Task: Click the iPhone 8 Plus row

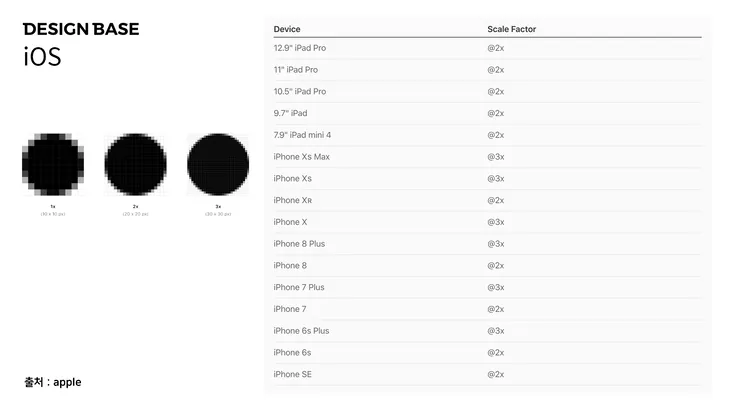Action: tap(487, 244)
